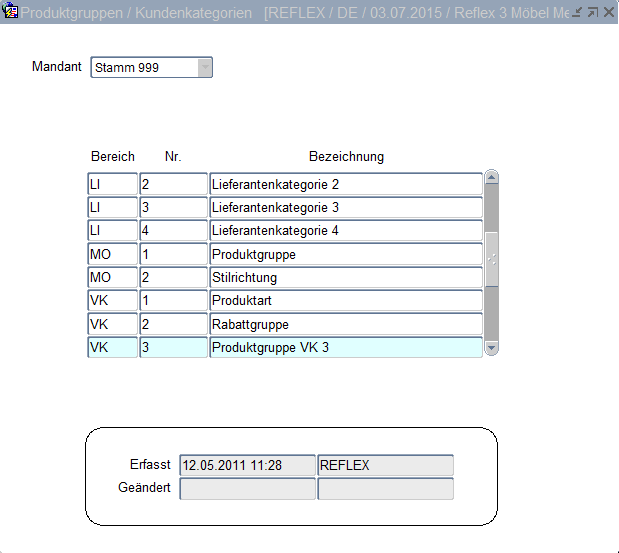This screenshot has height=553, width=619.
Task: Click the Stilrichtung Bezeichnung field
Action: (x=345, y=278)
